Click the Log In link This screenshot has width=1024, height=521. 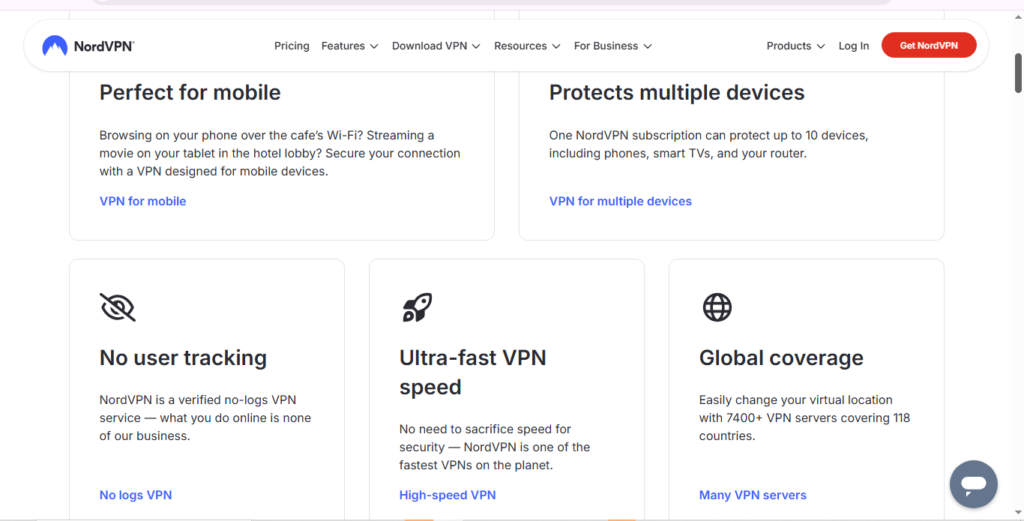854,46
